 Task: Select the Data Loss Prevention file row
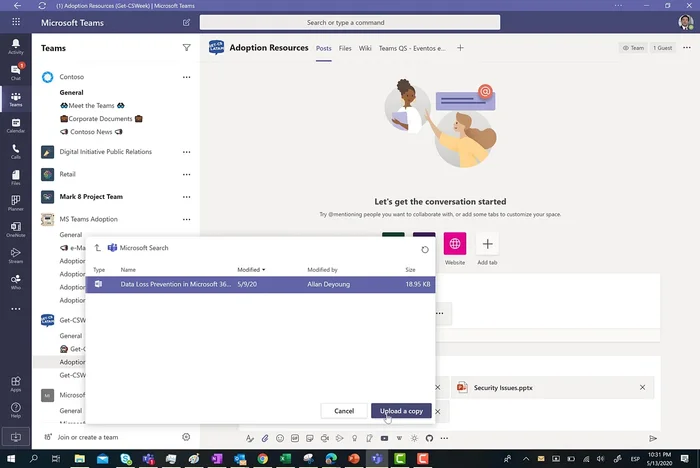[x=260, y=284]
